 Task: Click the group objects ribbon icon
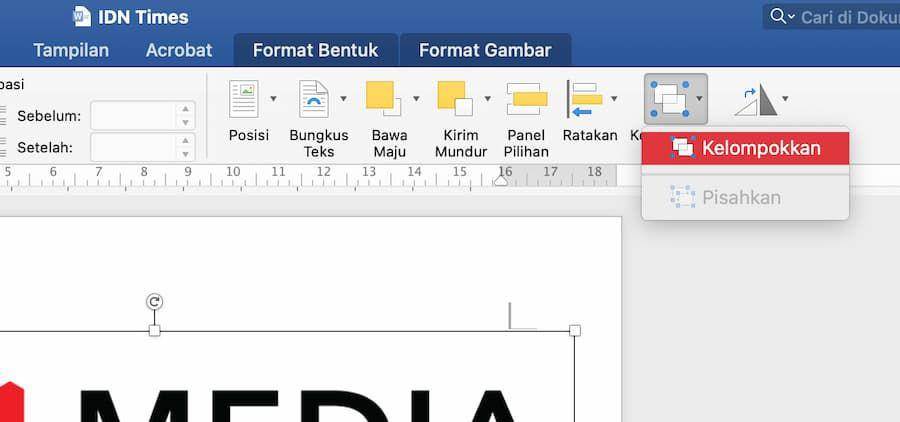[669, 99]
